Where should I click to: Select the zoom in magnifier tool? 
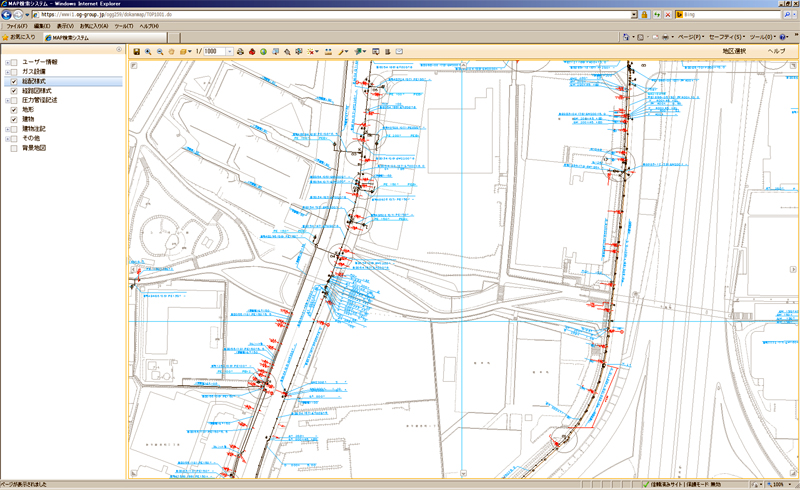click(149, 51)
